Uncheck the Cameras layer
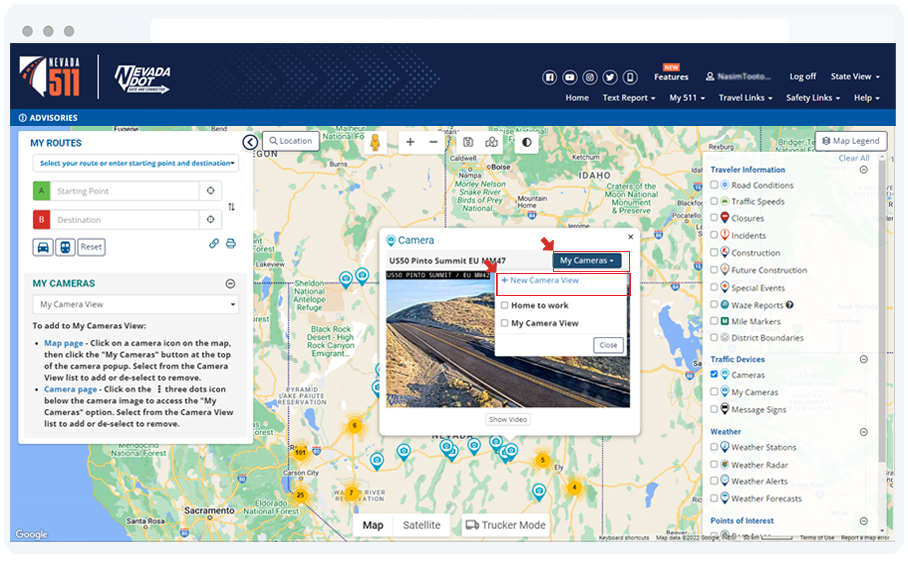 click(x=714, y=374)
